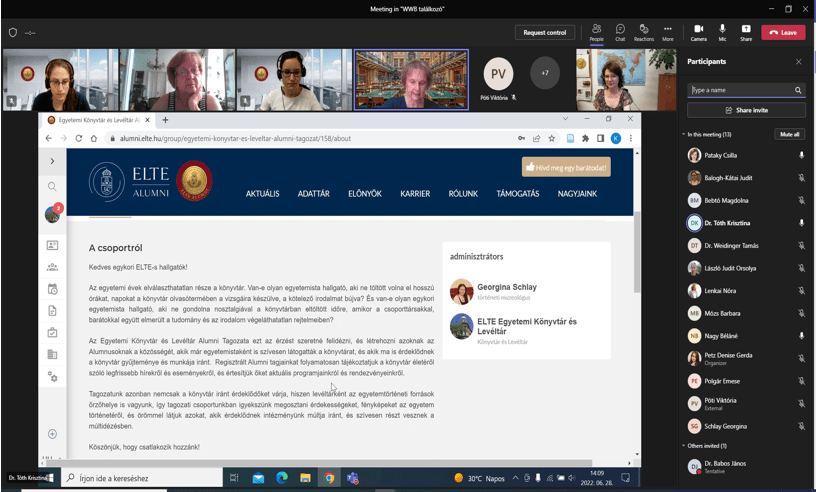Select participant Bebtó Magdolna
Viewport: 816px width, 492px height.
tap(746, 200)
